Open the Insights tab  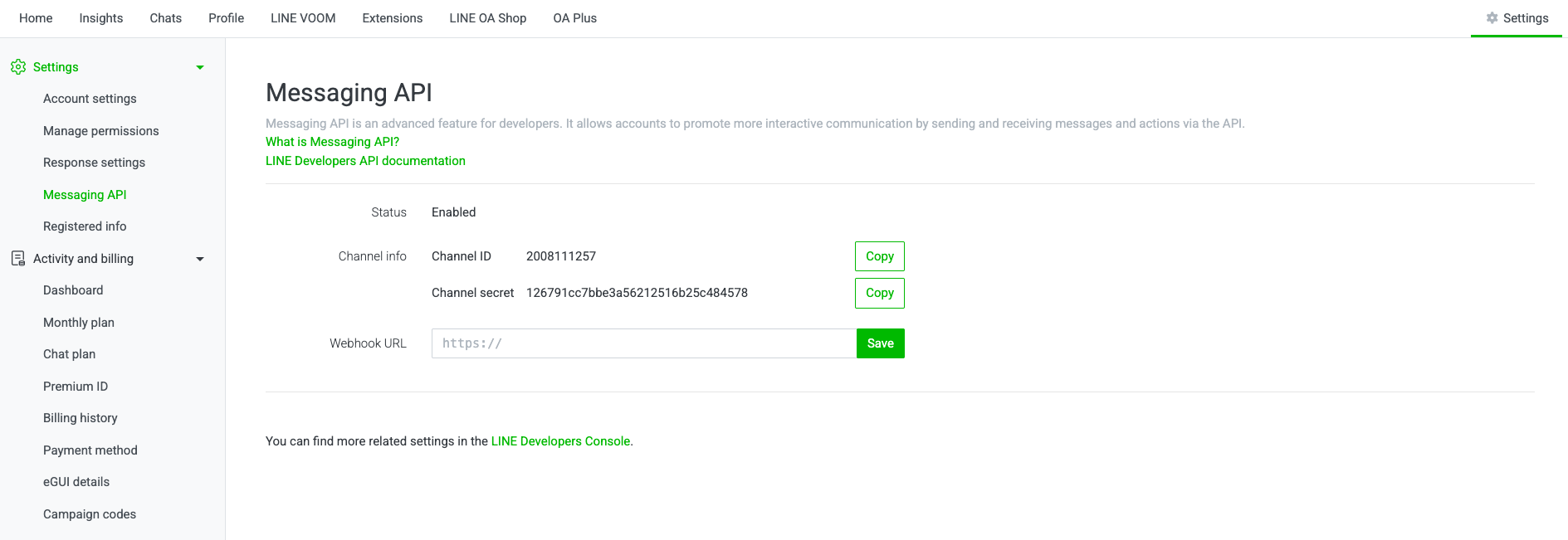tap(101, 18)
